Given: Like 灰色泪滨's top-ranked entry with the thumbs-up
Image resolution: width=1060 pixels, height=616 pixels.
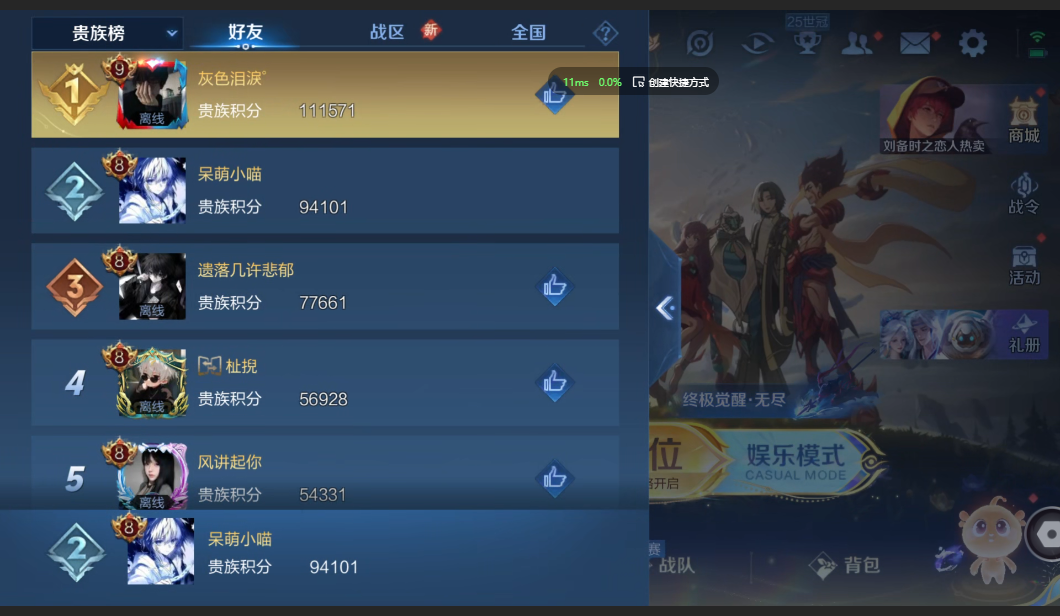Looking at the screenshot, I should click(554, 95).
